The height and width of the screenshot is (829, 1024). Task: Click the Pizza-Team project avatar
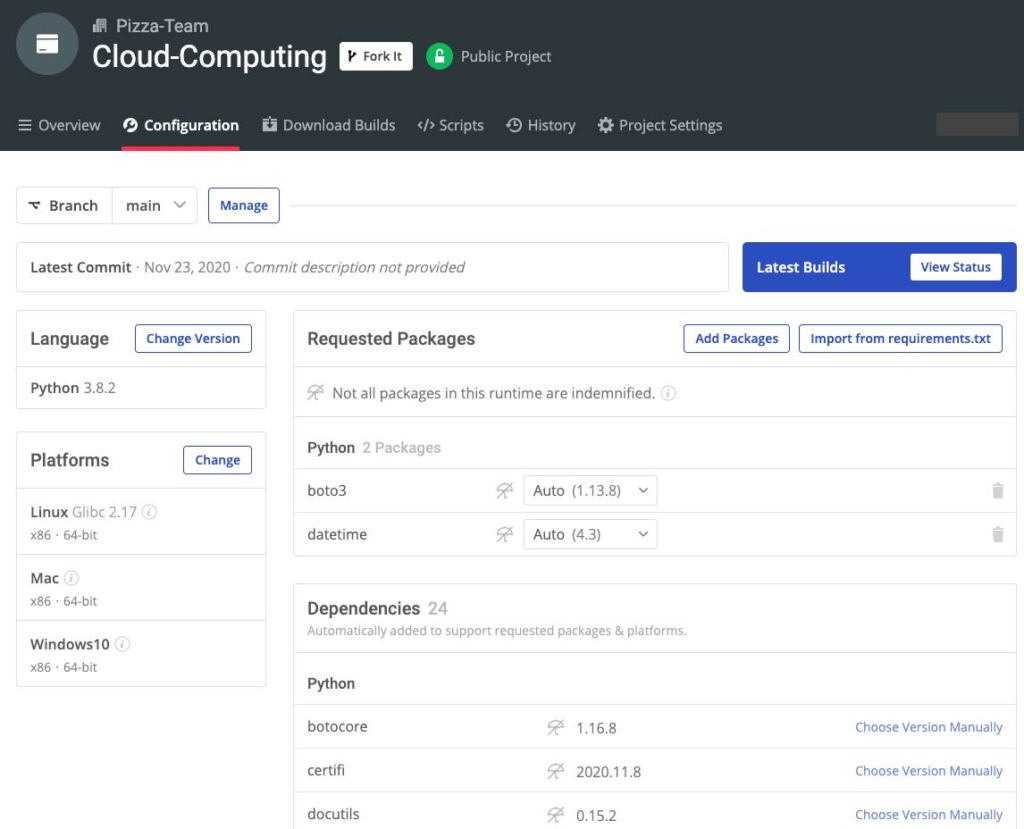point(47,44)
